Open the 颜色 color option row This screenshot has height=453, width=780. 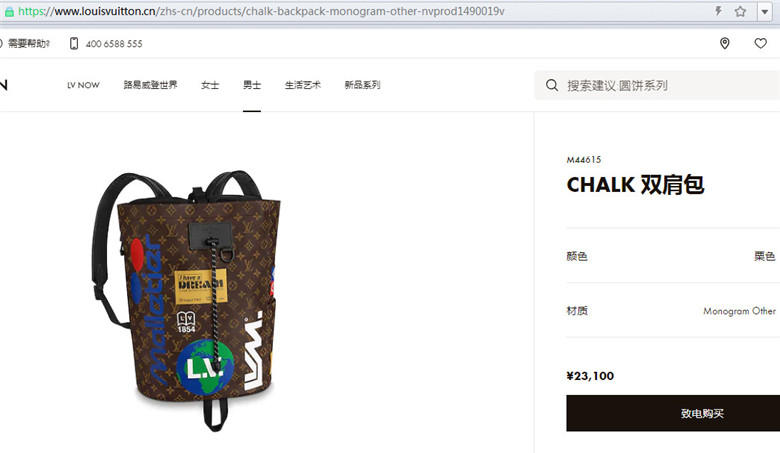[x=673, y=256]
